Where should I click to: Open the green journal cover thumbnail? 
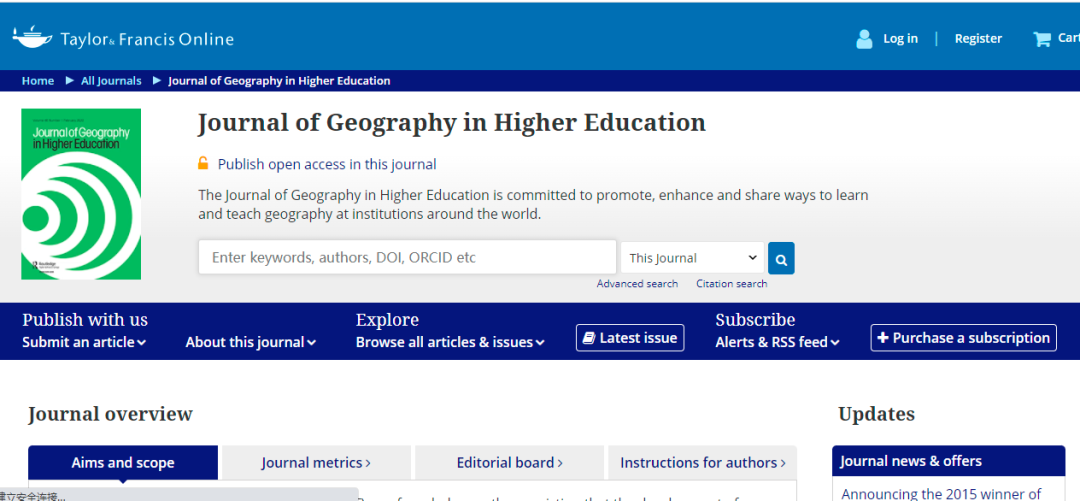coord(81,194)
